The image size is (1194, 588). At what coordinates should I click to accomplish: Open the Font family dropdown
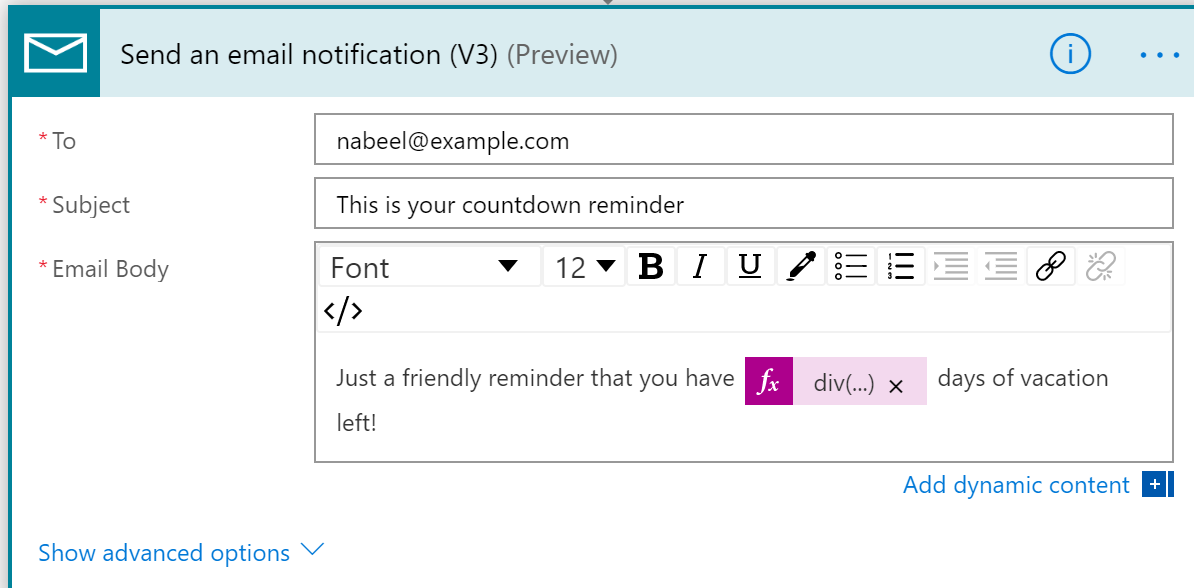click(428, 266)
